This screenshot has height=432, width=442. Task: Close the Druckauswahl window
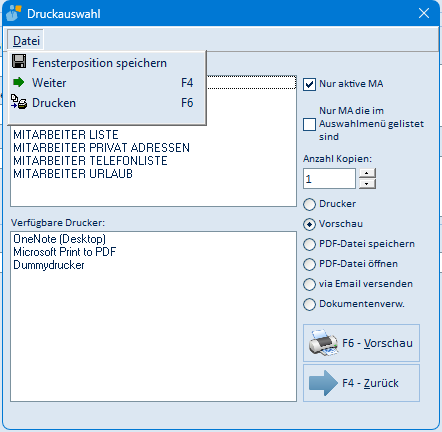(x=424, y=13)
